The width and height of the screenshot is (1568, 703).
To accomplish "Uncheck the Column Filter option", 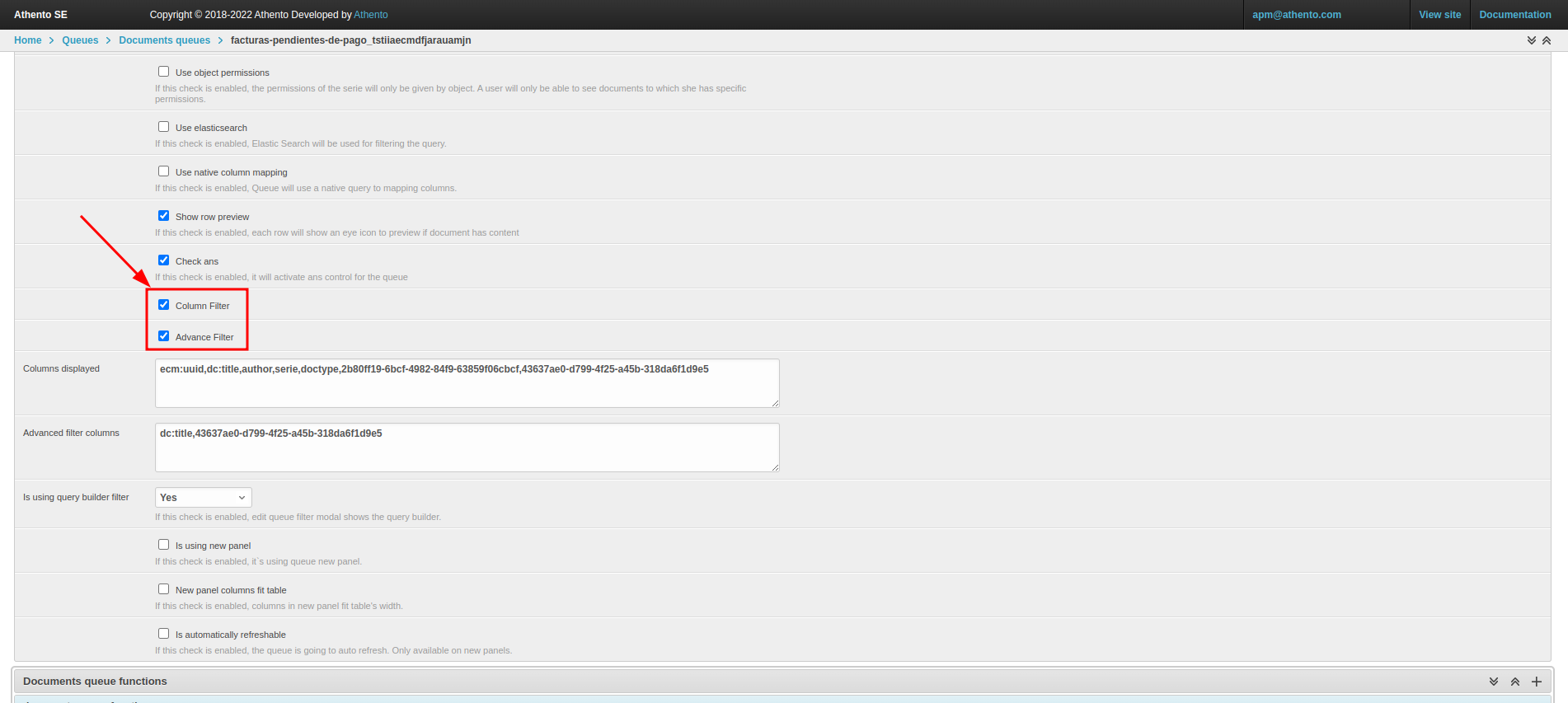I will pos(163,305).
